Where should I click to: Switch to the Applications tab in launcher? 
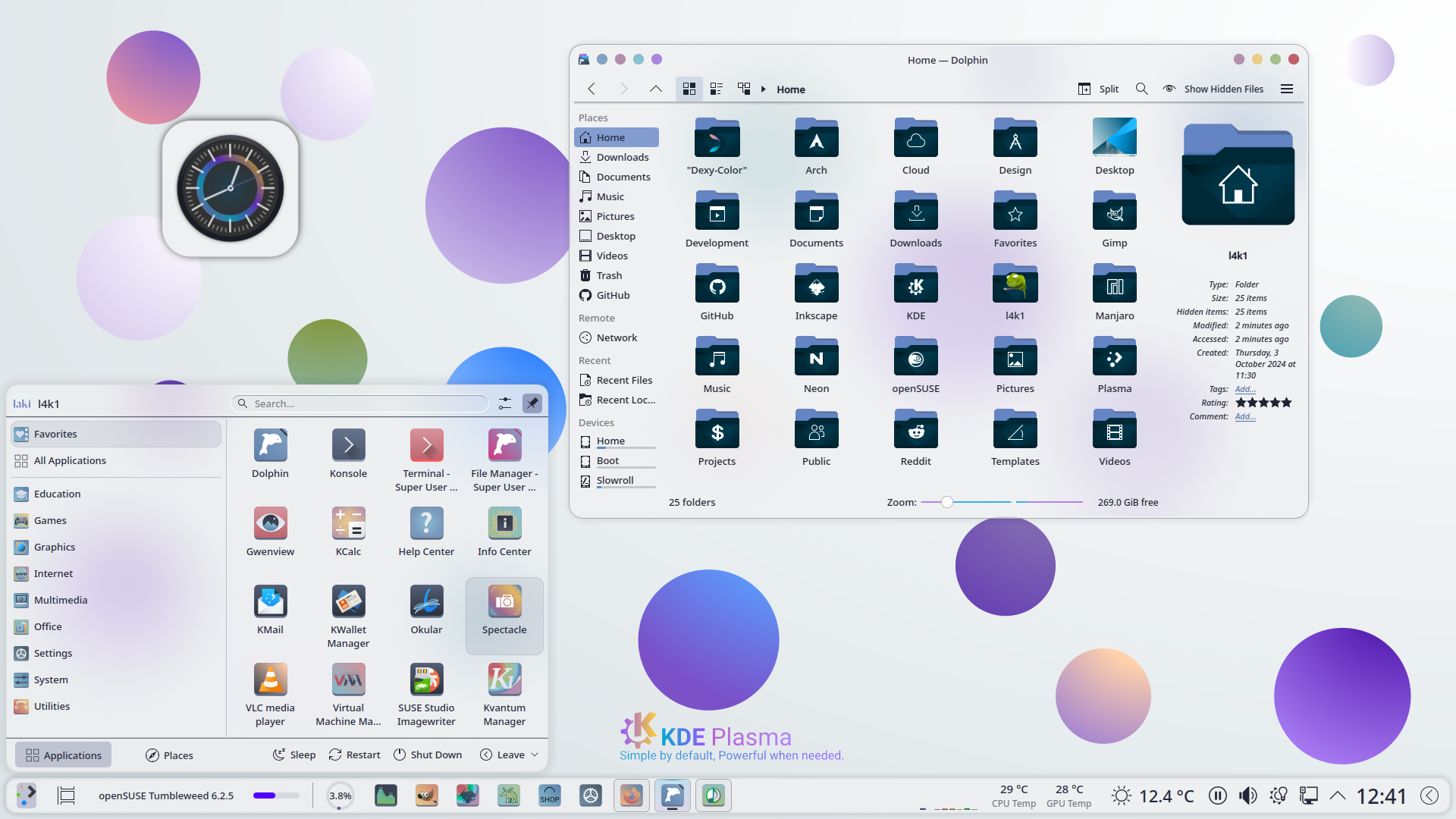[63, 755]
